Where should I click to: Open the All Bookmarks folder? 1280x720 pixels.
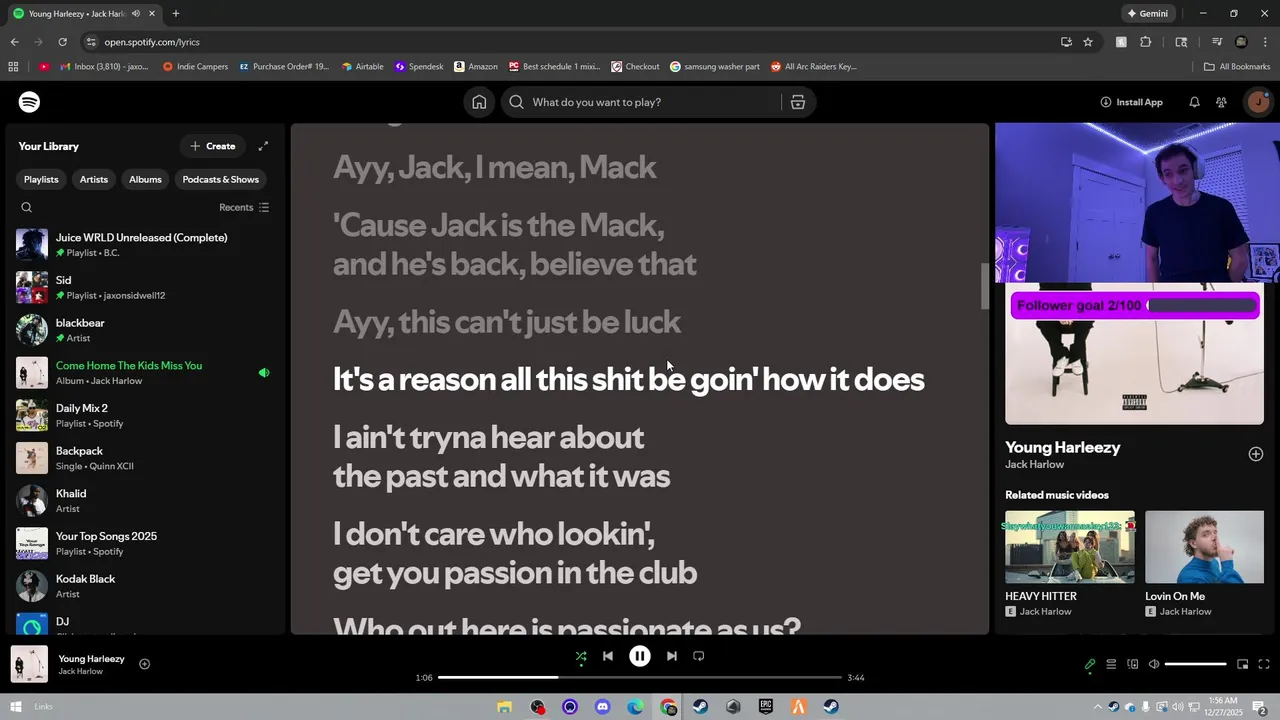coord(1237,67)
